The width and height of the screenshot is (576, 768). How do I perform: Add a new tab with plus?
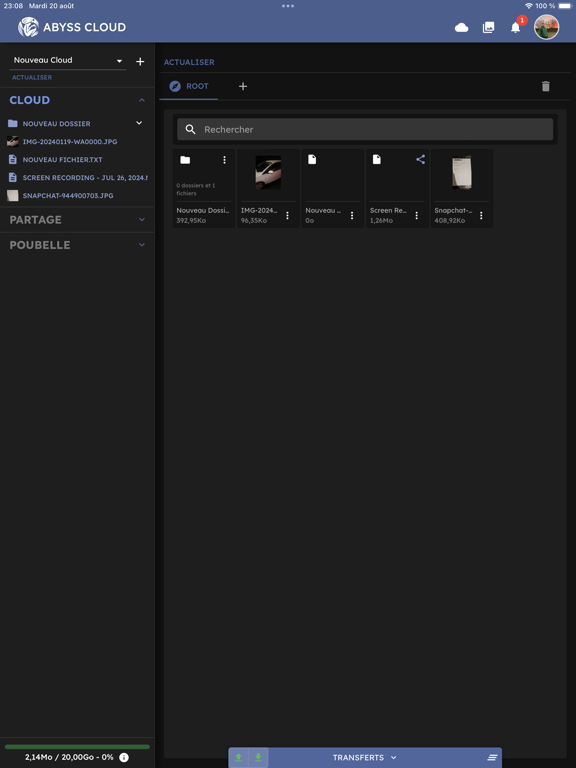pos(243,86)
